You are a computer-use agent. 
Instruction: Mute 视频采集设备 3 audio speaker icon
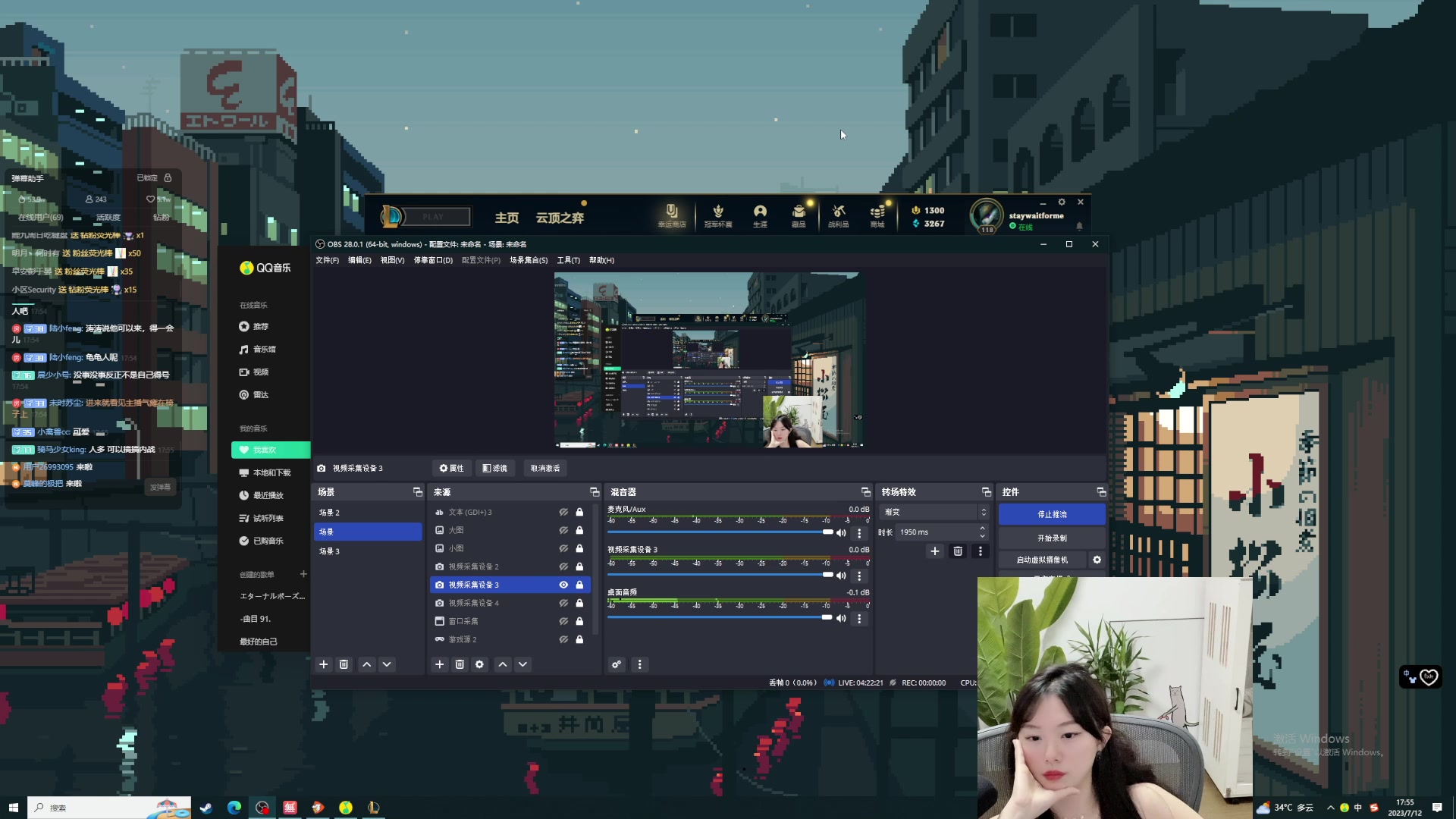click(x=841, y=576)
